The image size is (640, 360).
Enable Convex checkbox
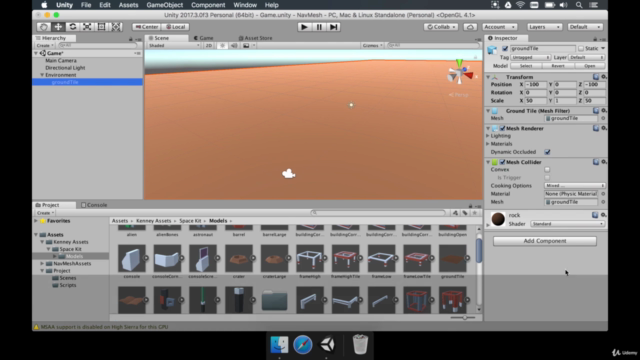click(547, 169)
